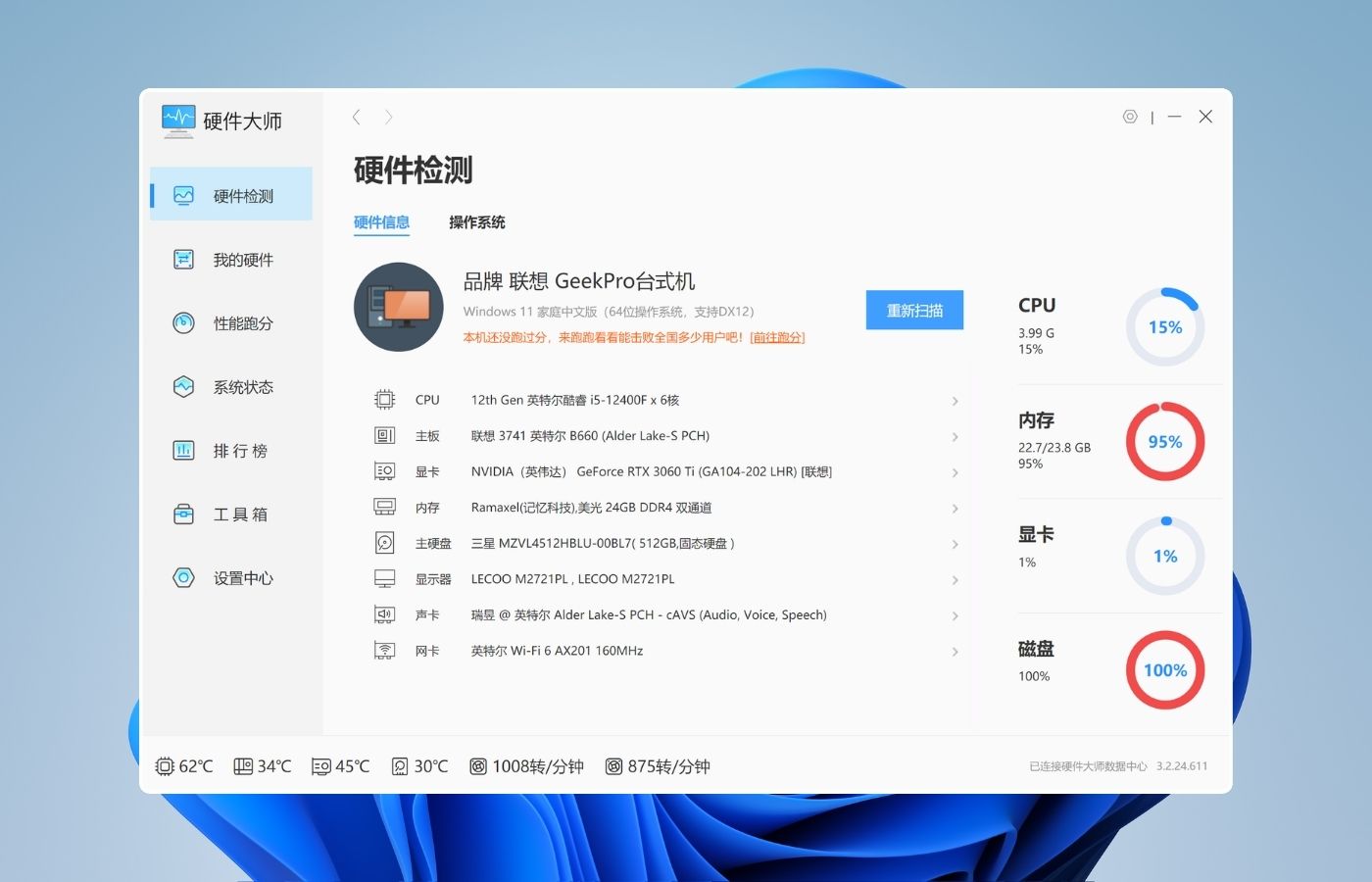Click the 显示器 monitor icon
Viewport: 1372px width, 882px height.
pos(384,578)
